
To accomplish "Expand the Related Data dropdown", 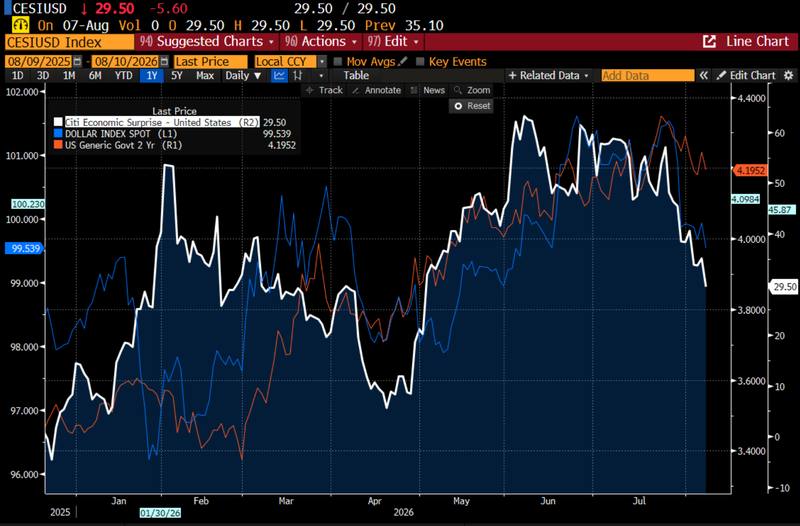I will 586,76.
